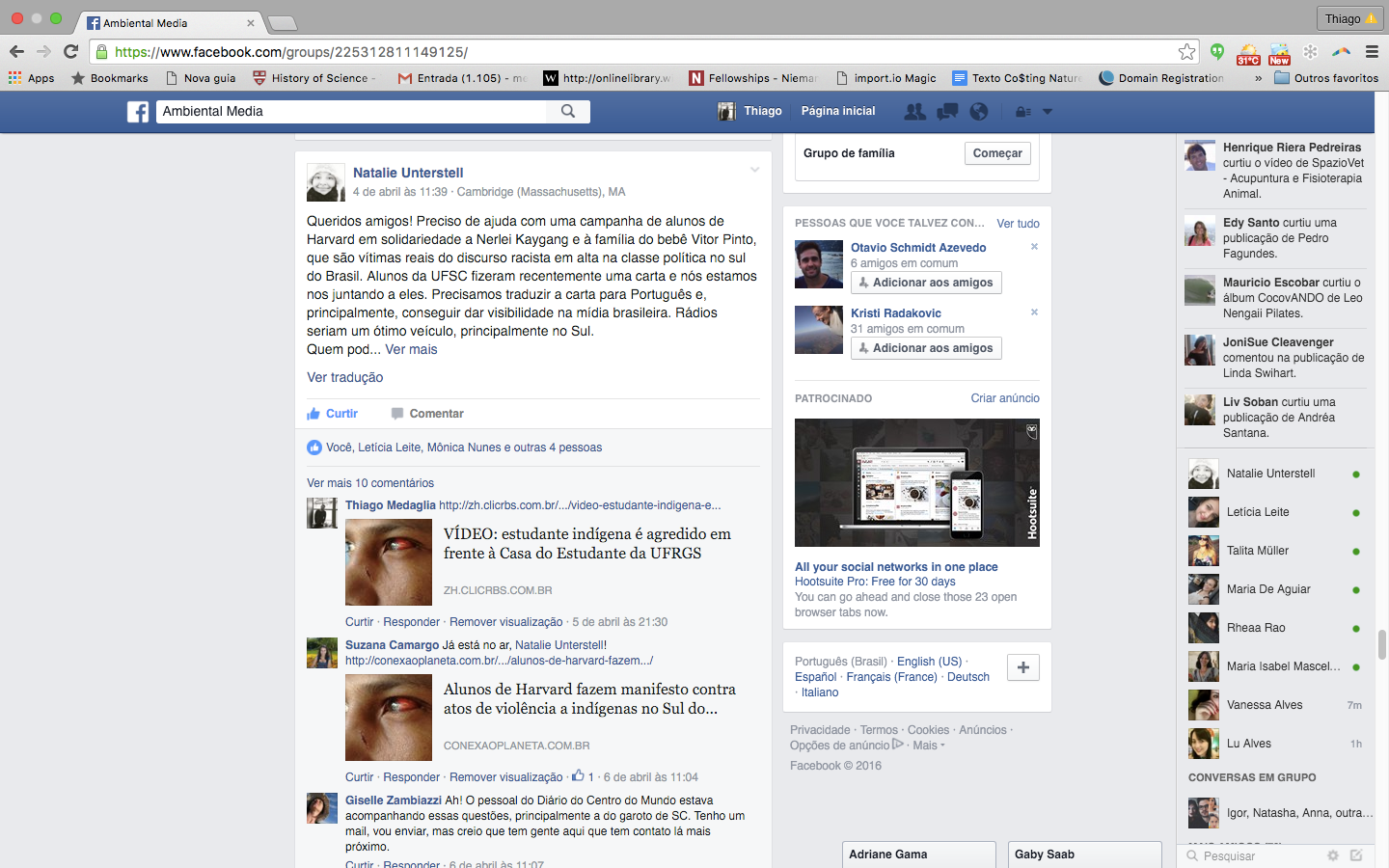This screenshot has height=868, width=1389.
Task: Open a new browser tab
Action: click(282, 22)
